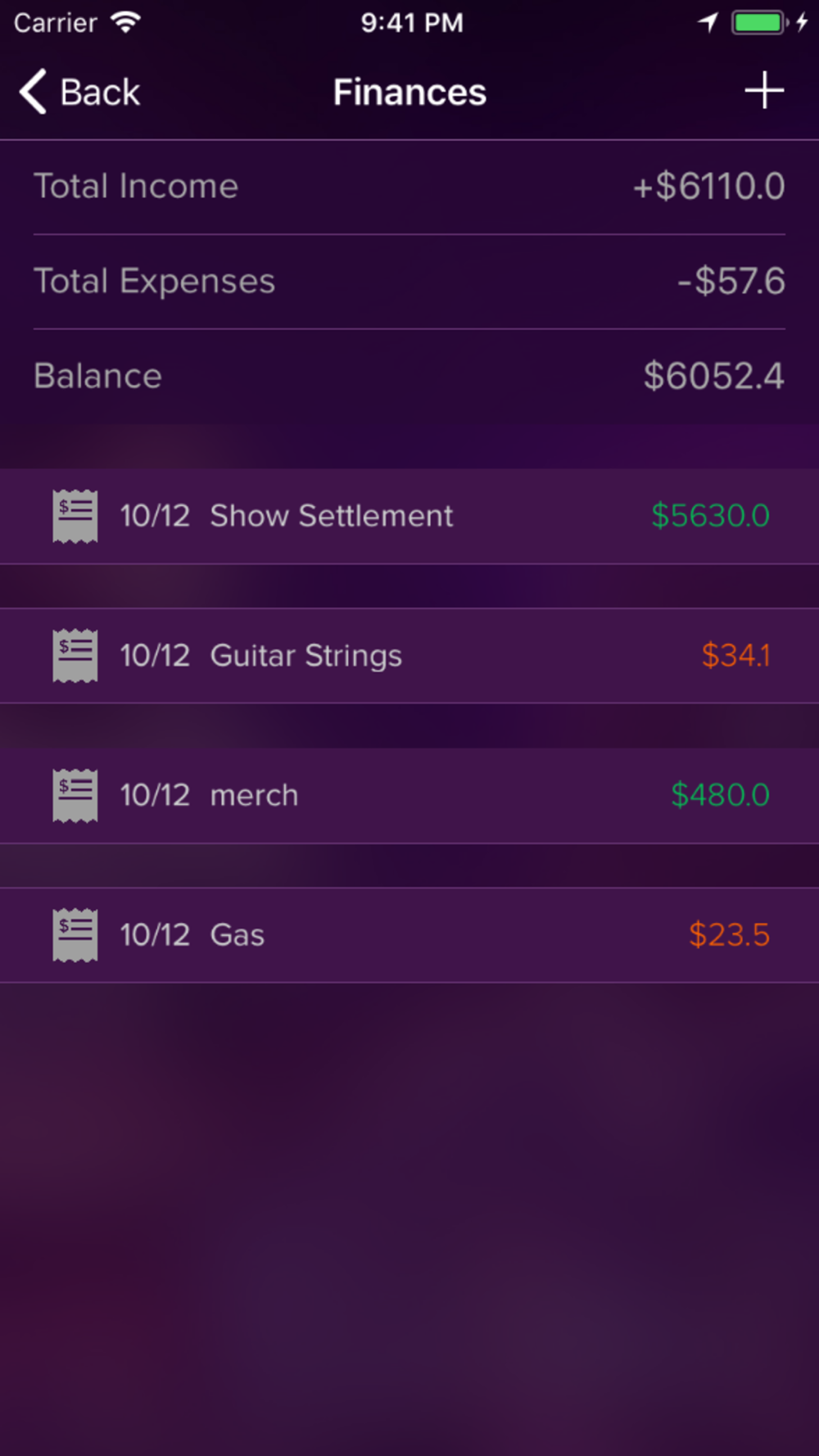Tap the location arrow status icon
819x1456 pixels.
pyautogui.click(x=708, y=22)
